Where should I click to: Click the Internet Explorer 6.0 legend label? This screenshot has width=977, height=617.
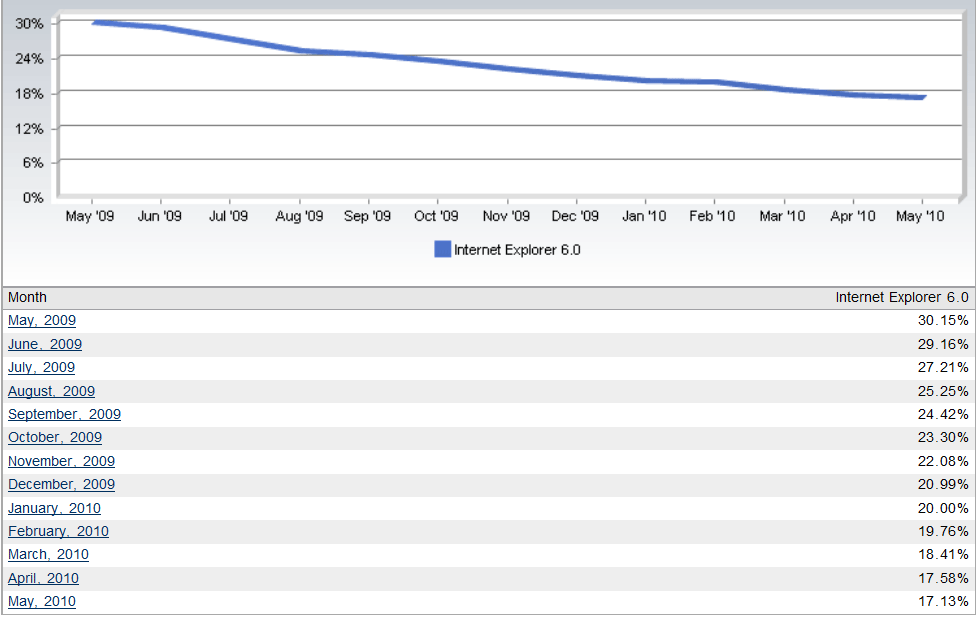click(x=517, y=250)
